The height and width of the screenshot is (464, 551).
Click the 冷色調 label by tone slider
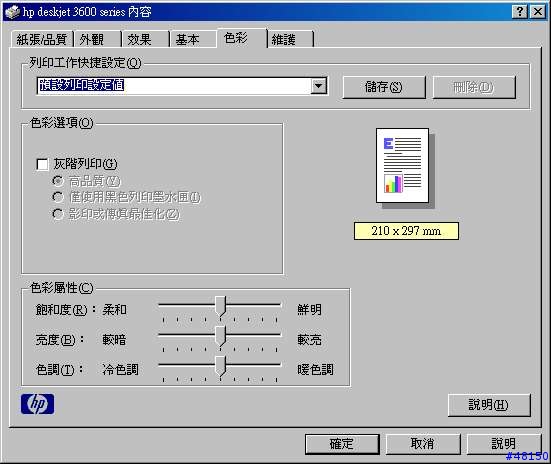[x=120, y=370]
